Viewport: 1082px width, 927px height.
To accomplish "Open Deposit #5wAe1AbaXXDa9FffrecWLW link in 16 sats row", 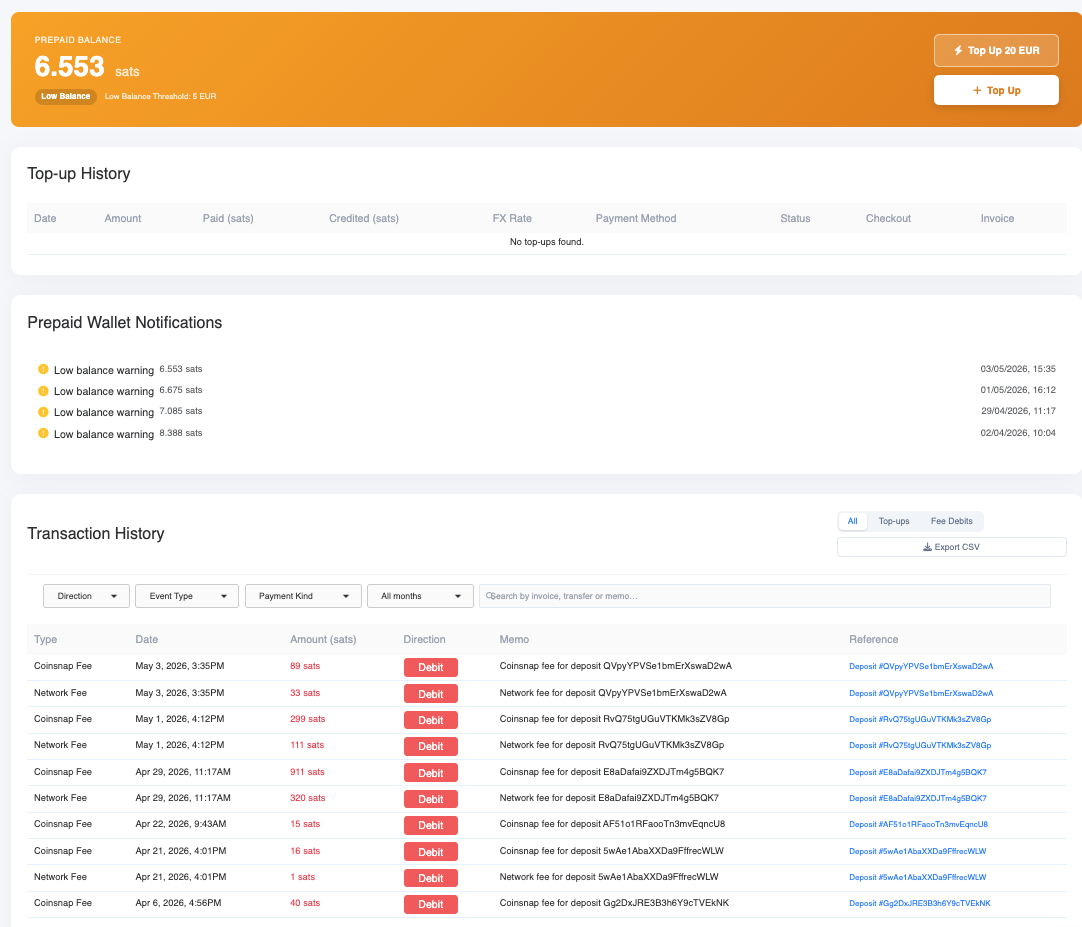I will pos(917,851).
